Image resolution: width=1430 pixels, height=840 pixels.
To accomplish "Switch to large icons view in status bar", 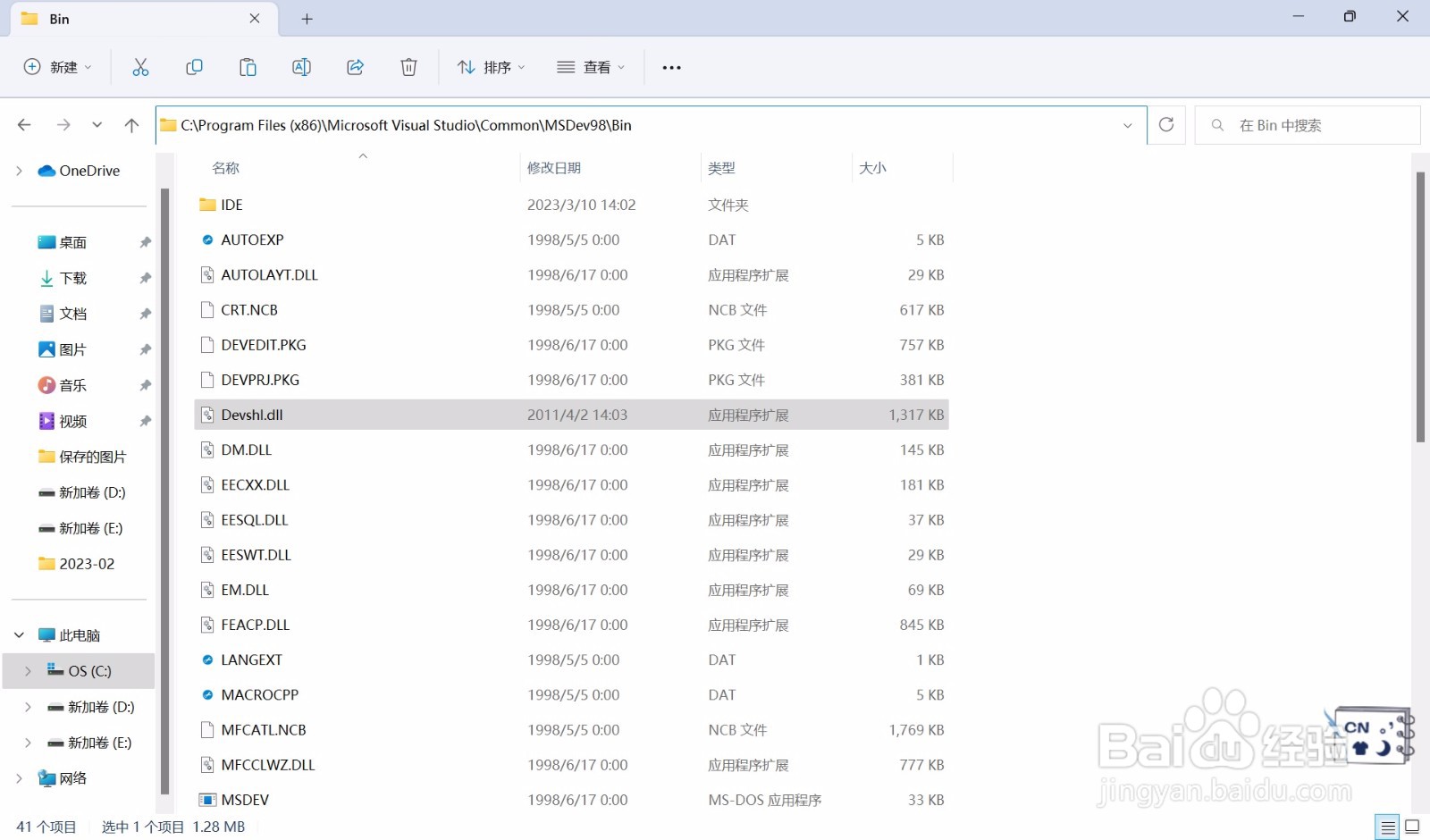I will (1412, 827).
